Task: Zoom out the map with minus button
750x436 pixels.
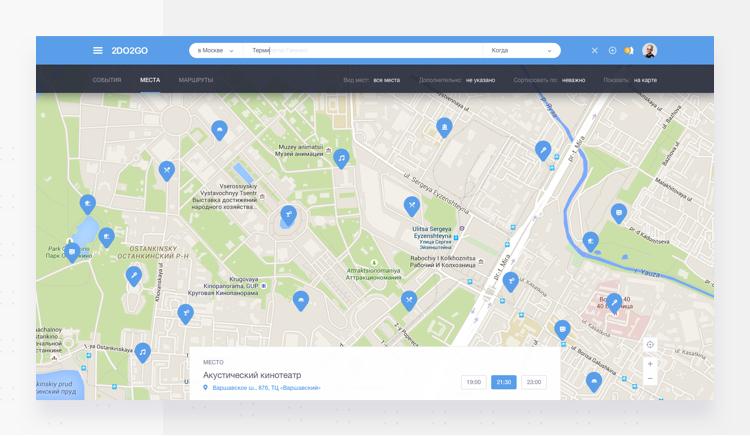Action: click(650, 379)
